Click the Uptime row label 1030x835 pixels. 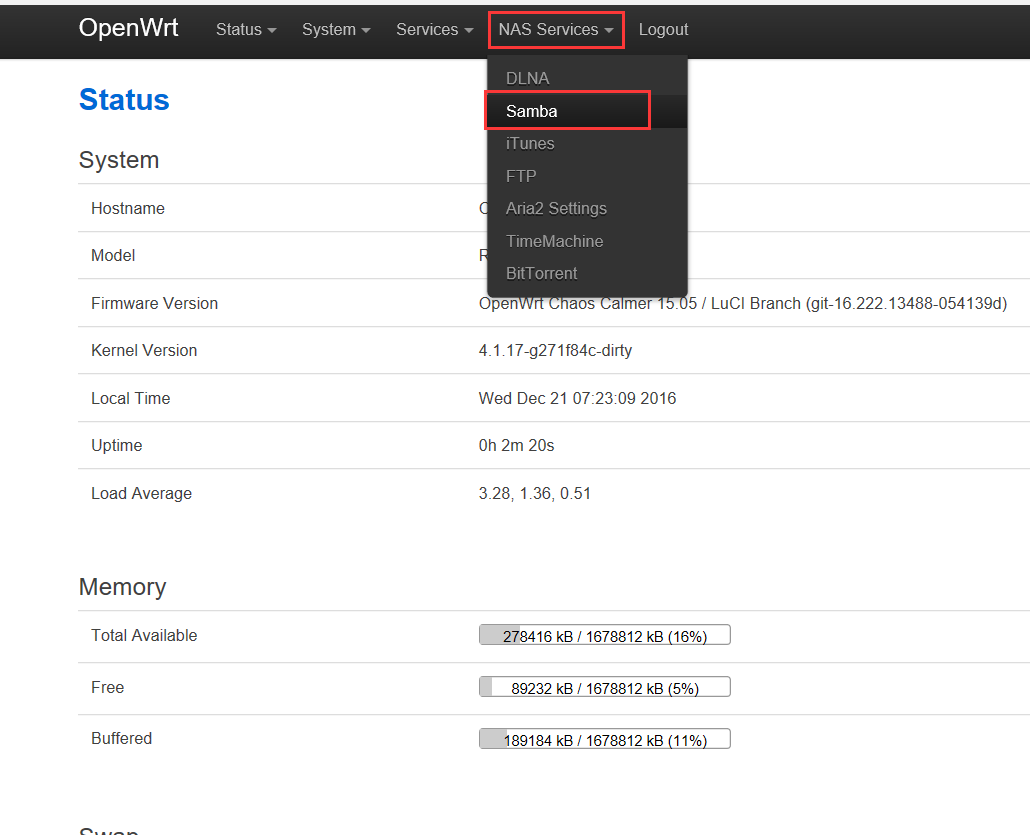tap(117, 445)
